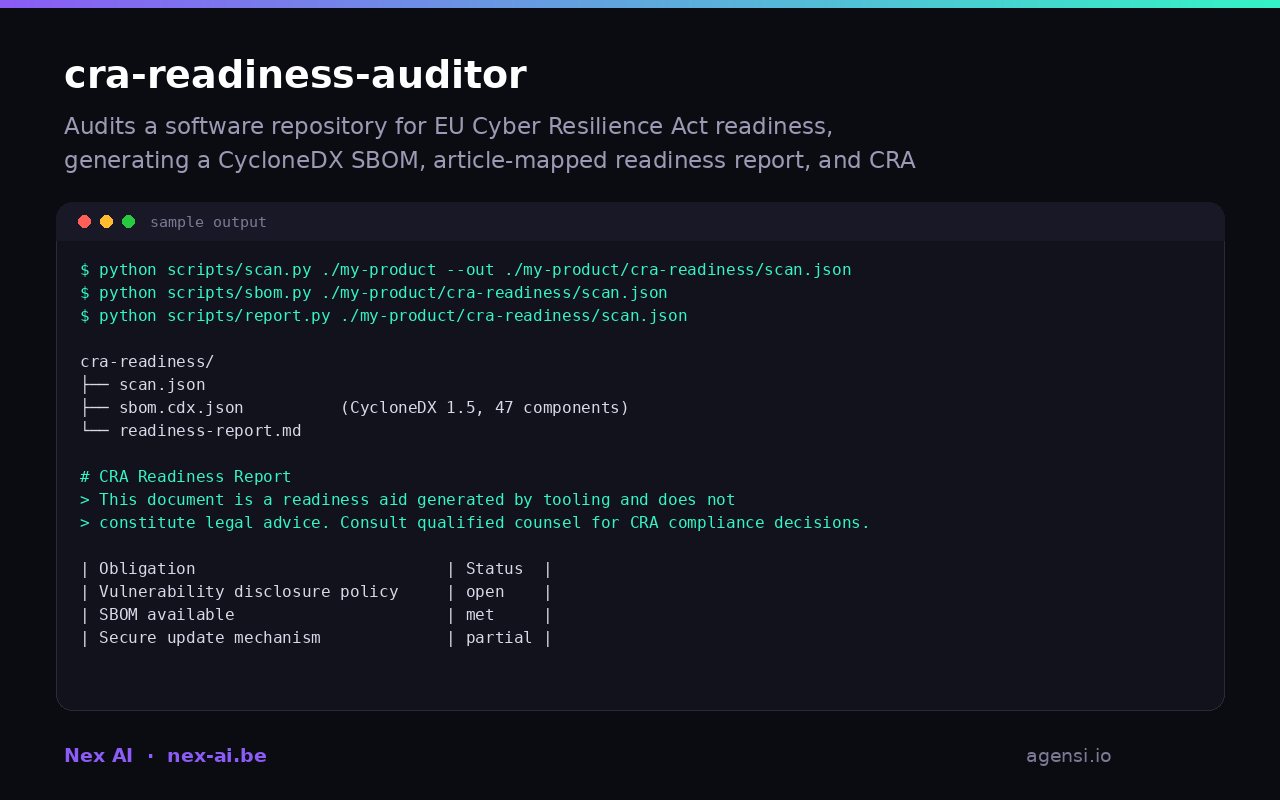Select the scripts/report.py command line
This screenshot has width=1280, height=800.
pos(384,316)
